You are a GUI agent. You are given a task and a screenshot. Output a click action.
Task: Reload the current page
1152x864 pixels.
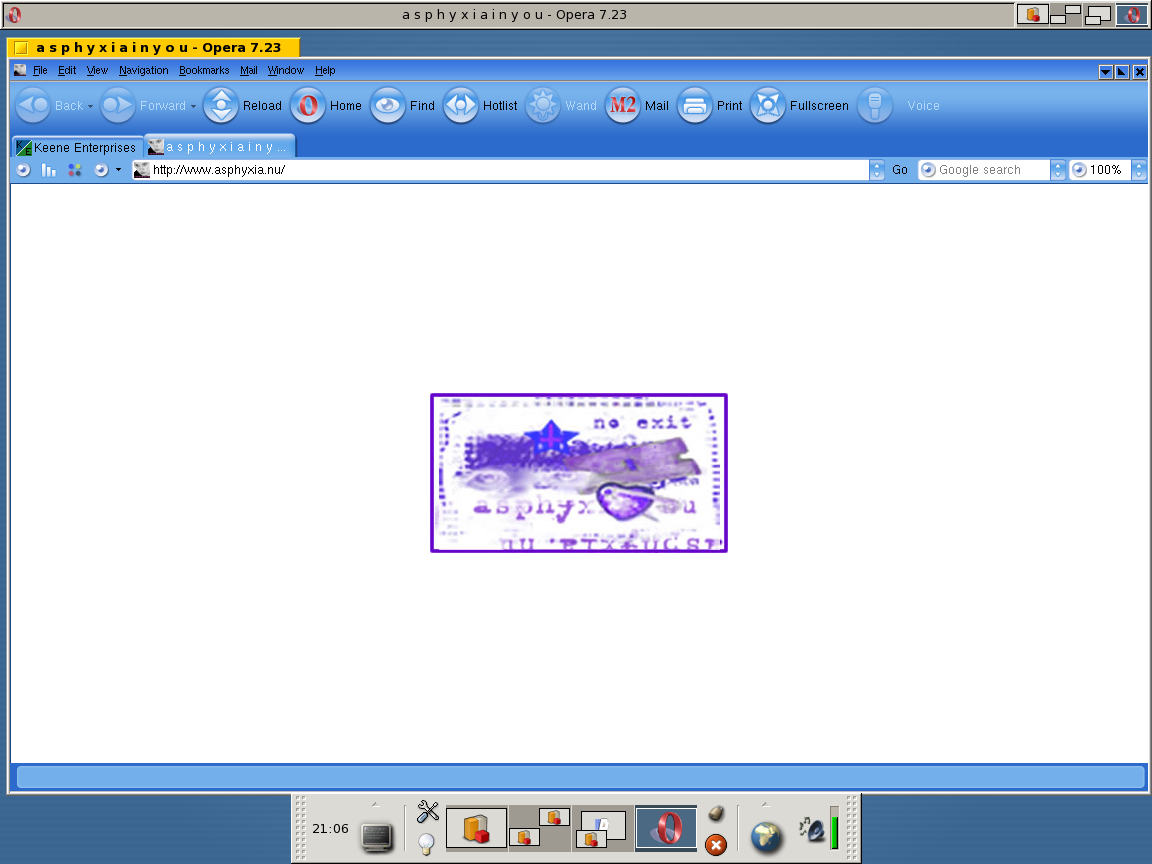[242, 106]
